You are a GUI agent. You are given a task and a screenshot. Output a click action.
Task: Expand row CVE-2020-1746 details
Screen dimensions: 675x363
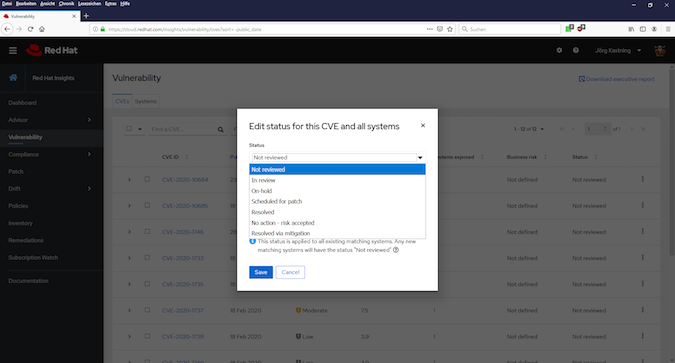pyautogui.click(x=129, y=232)
